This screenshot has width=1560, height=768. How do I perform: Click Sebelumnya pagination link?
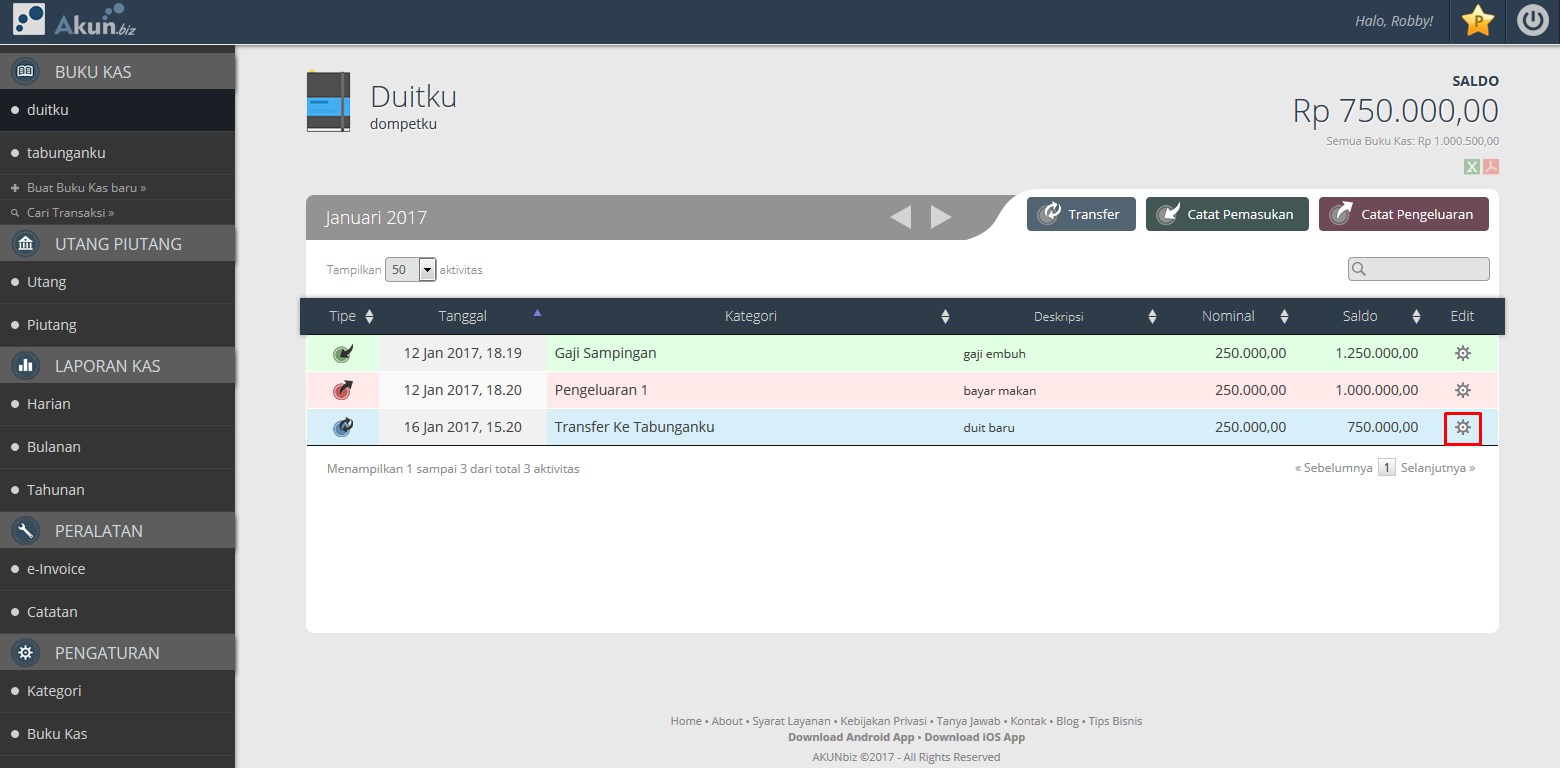click(1334, 467)
